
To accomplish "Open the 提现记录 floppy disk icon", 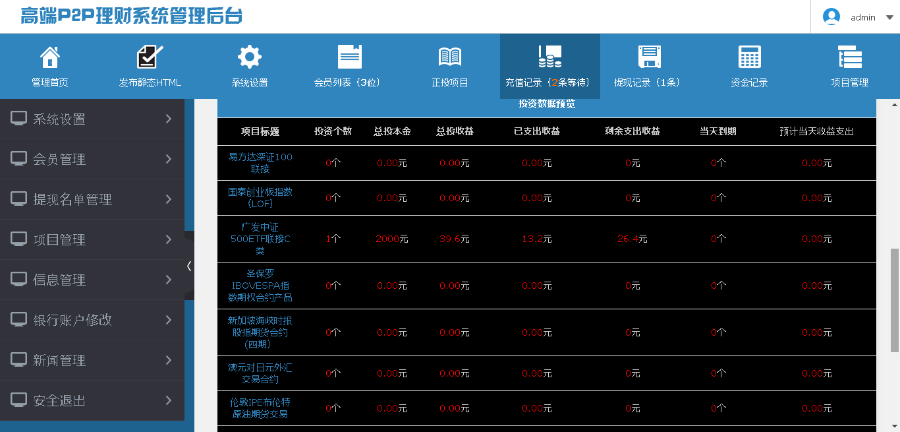I will pyautogui.click(x=650, y=57).
